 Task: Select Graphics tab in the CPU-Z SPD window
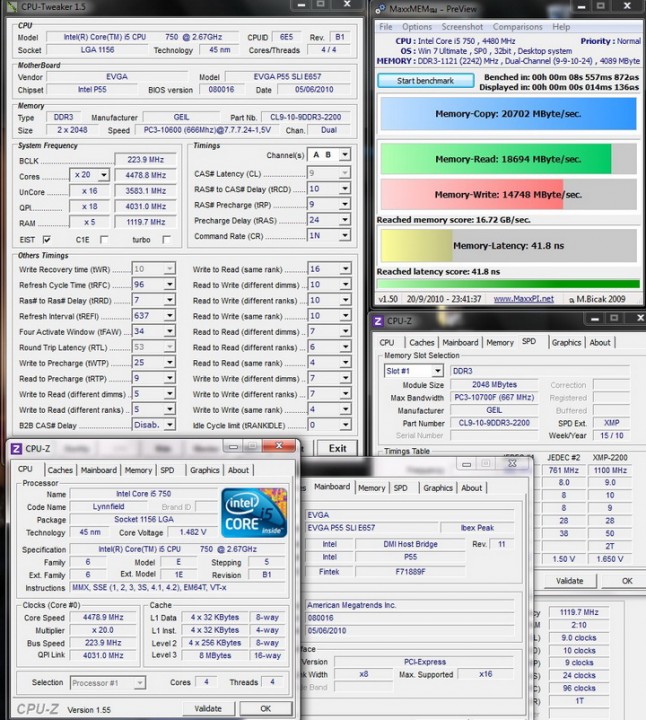(566, 343)
